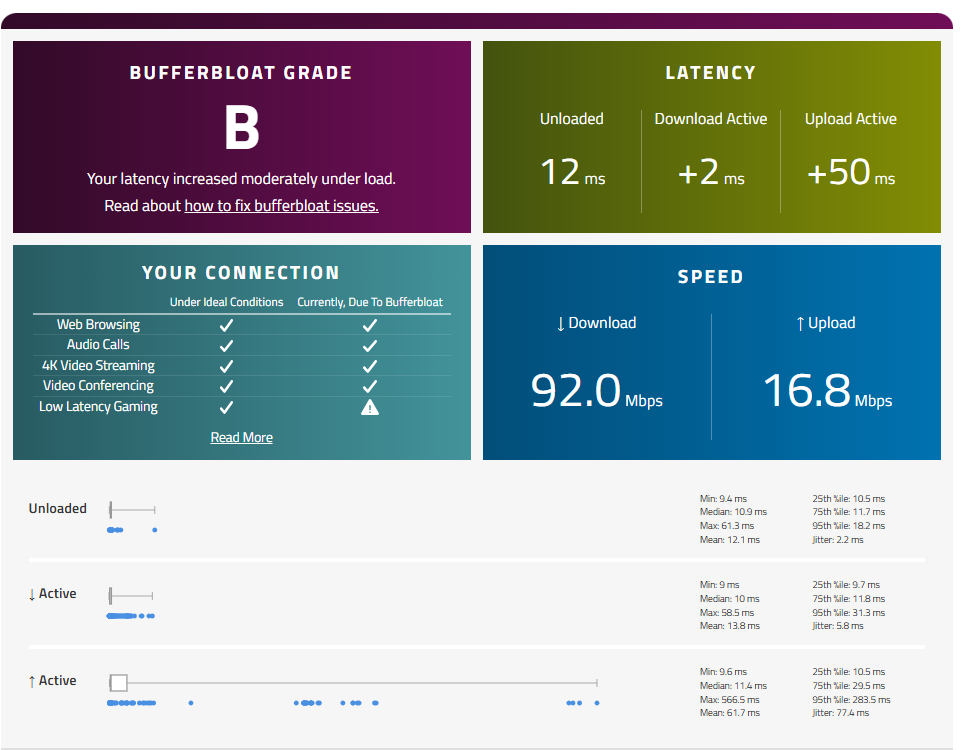Open the Read More link
The height and width of the screenshot is (750, 973).
pyautogui.click(x=241, y=437)
